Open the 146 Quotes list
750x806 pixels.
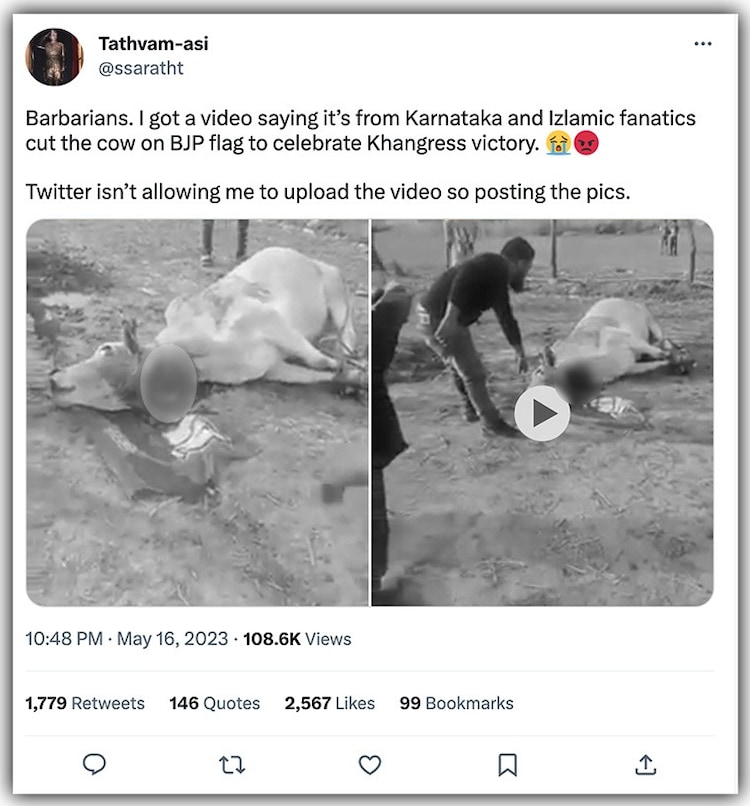pyautogui.click(x=214, y=703)
